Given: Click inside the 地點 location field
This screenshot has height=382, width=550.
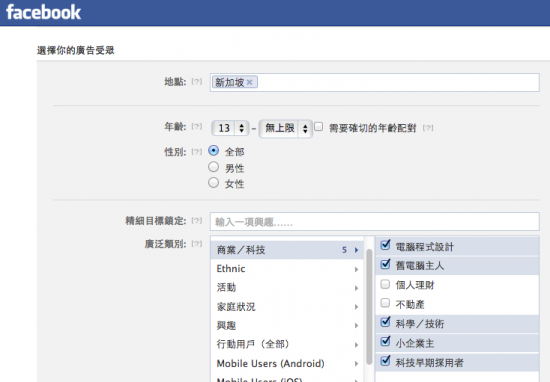Looking at the screenshot, I should click(375, 82).
